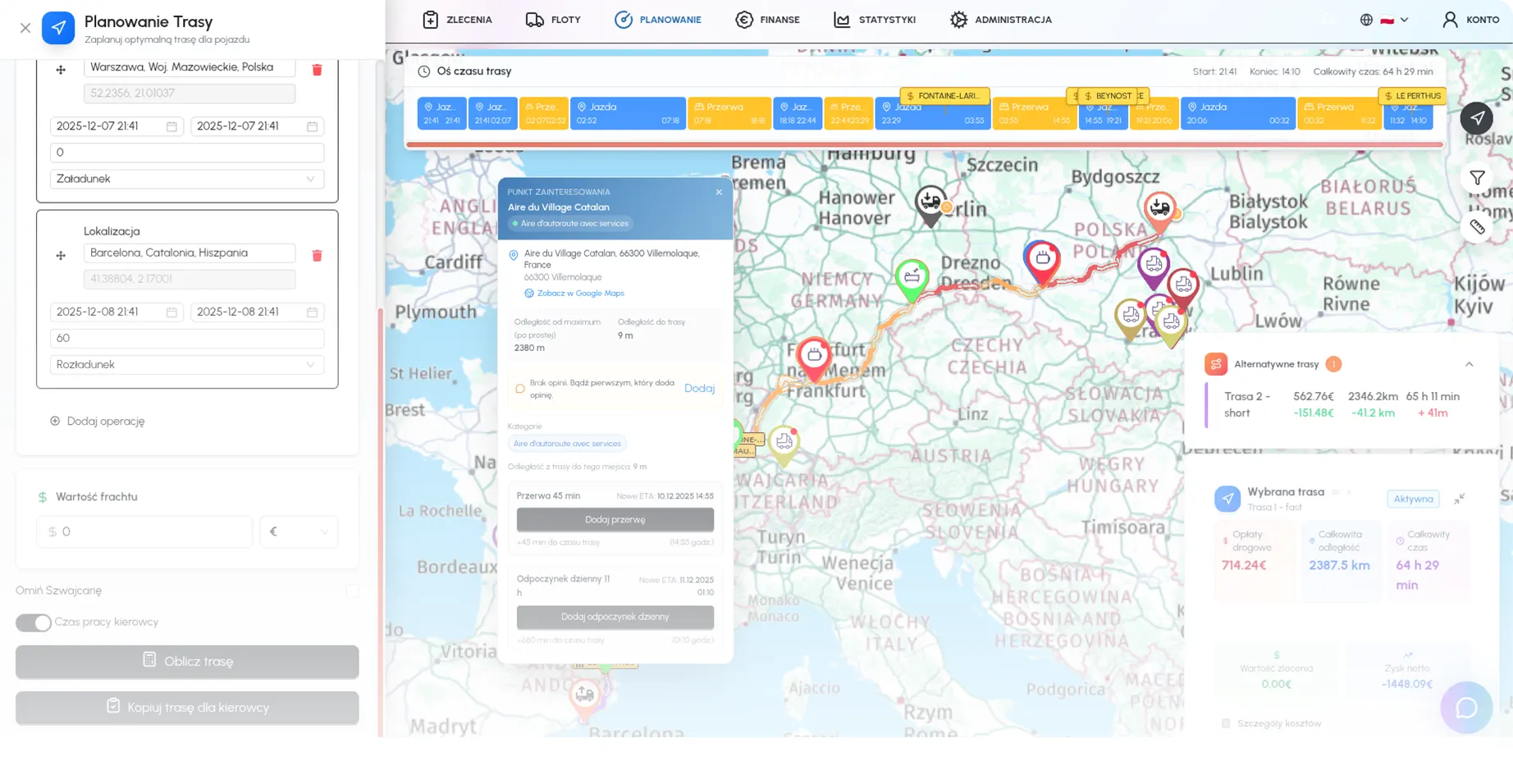Delete the Barcelona location entry
The width and height of the screenshot is (1513, 784).
point(317,256)
